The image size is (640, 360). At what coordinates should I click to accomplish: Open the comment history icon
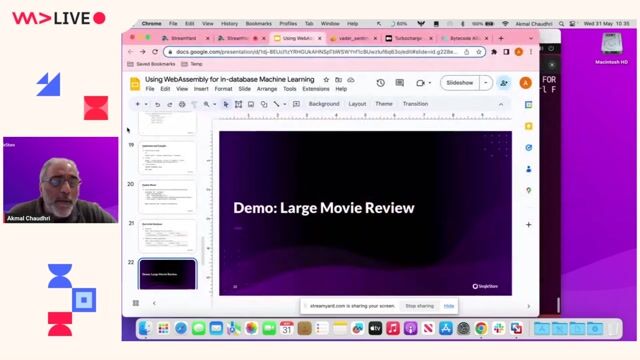pyautogui.click(x=400, y=83)
